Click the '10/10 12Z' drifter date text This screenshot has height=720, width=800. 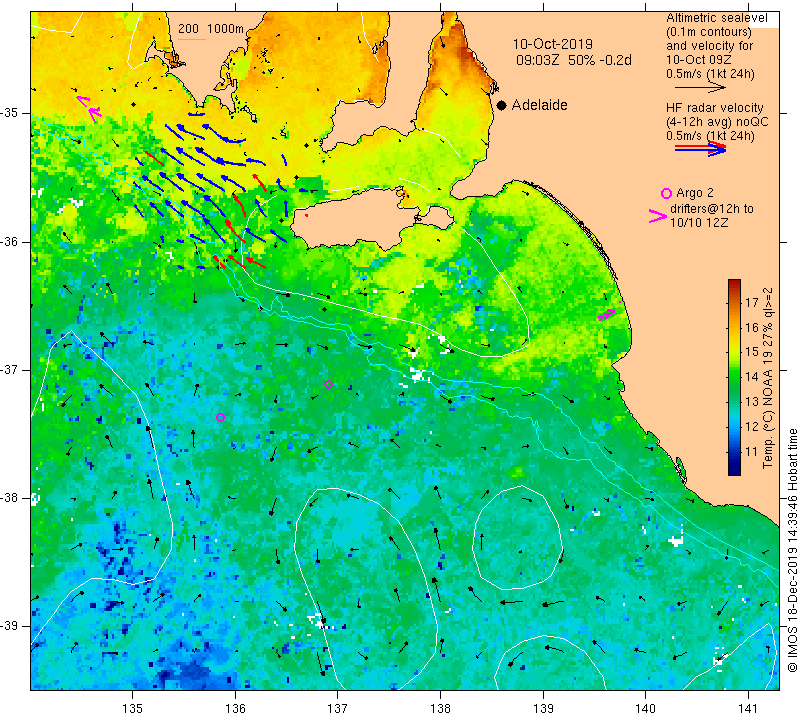pos(698,223)
